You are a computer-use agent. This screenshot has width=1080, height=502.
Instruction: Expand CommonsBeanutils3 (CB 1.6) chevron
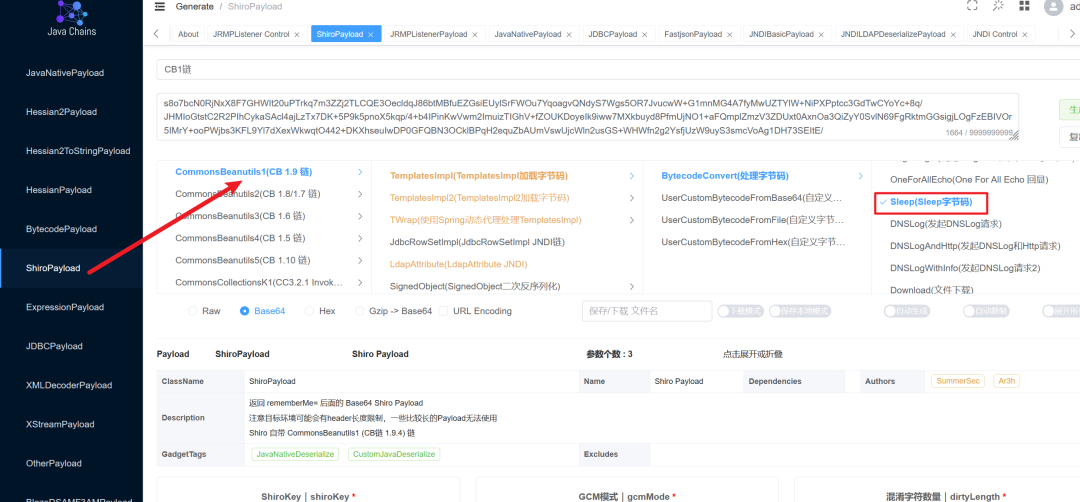tap(360, 216)
